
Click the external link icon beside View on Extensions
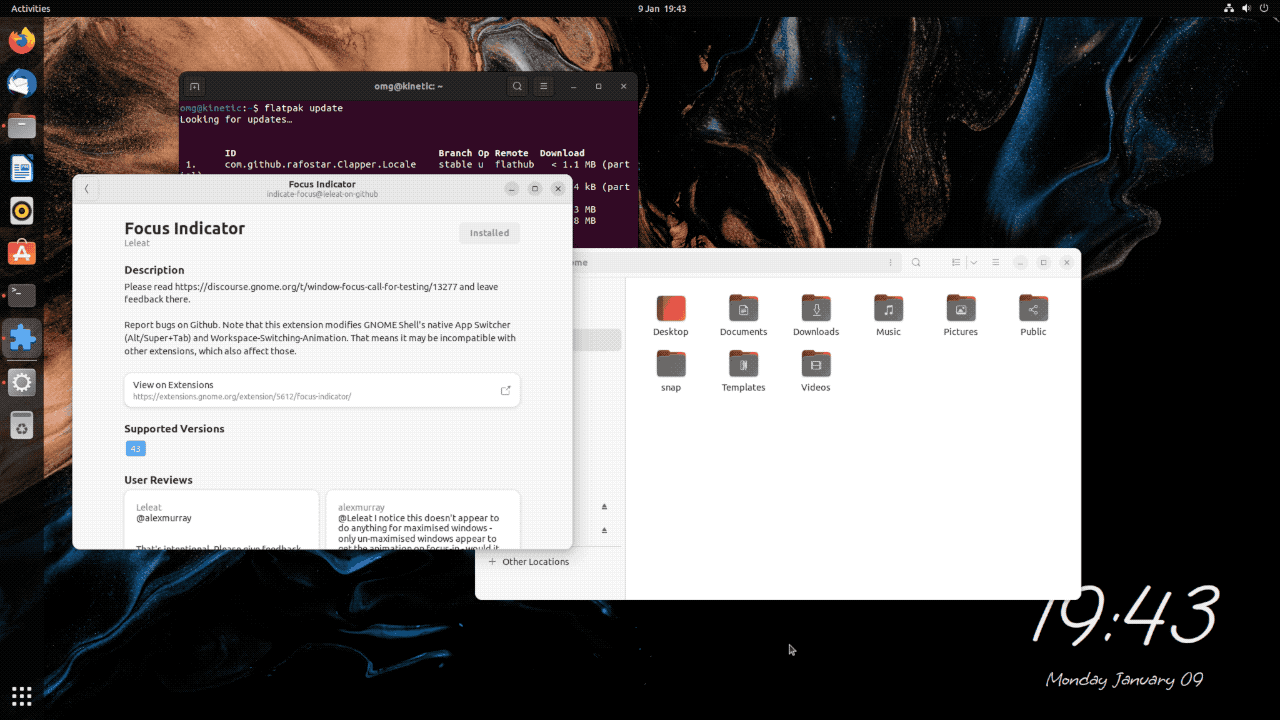pyautogui.click(x=505, y=390)
